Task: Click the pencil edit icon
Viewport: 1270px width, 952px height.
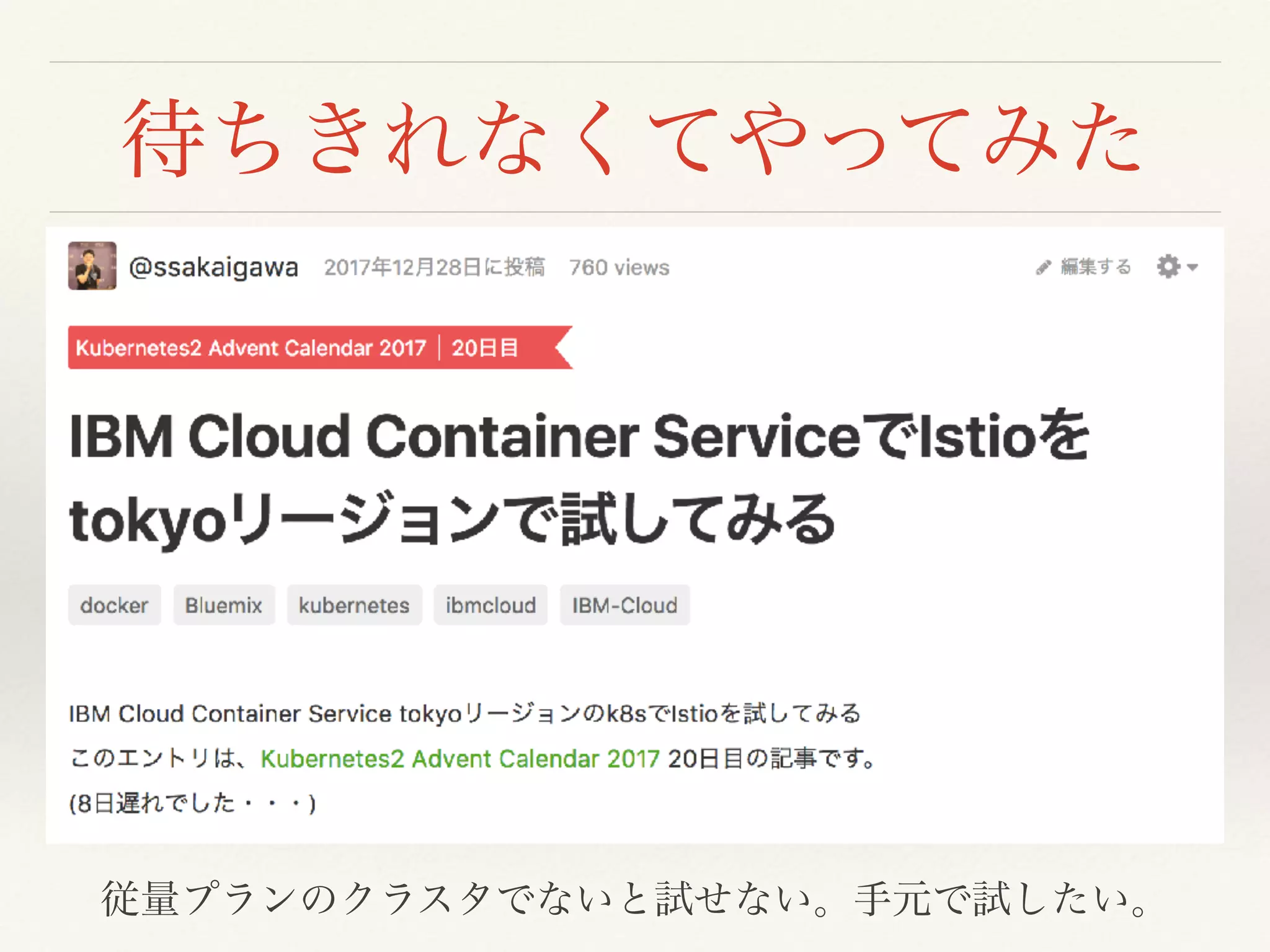Action: pyautogui.click(x=1043, y=267)
